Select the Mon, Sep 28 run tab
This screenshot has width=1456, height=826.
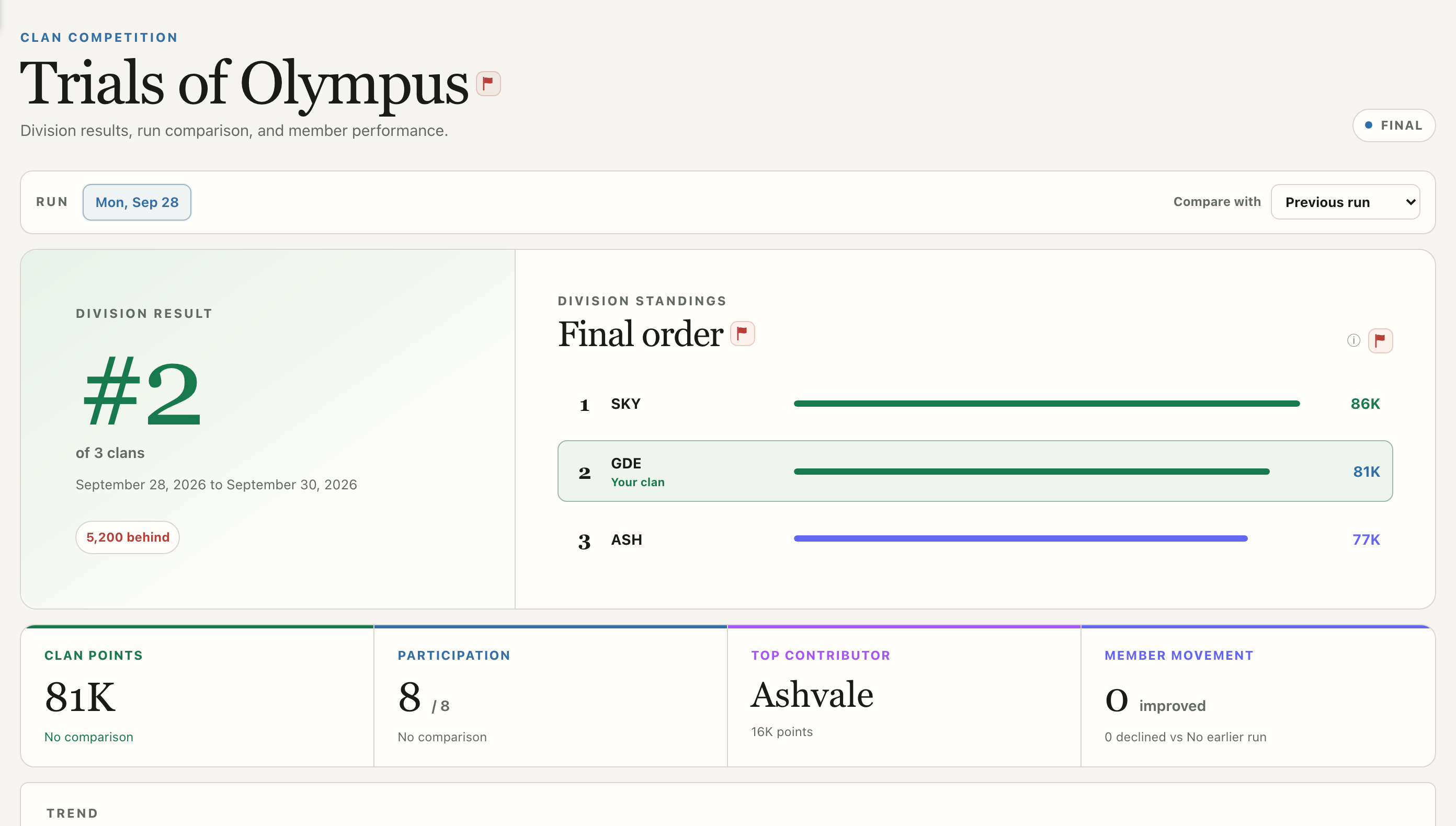[x=136, y=202]
